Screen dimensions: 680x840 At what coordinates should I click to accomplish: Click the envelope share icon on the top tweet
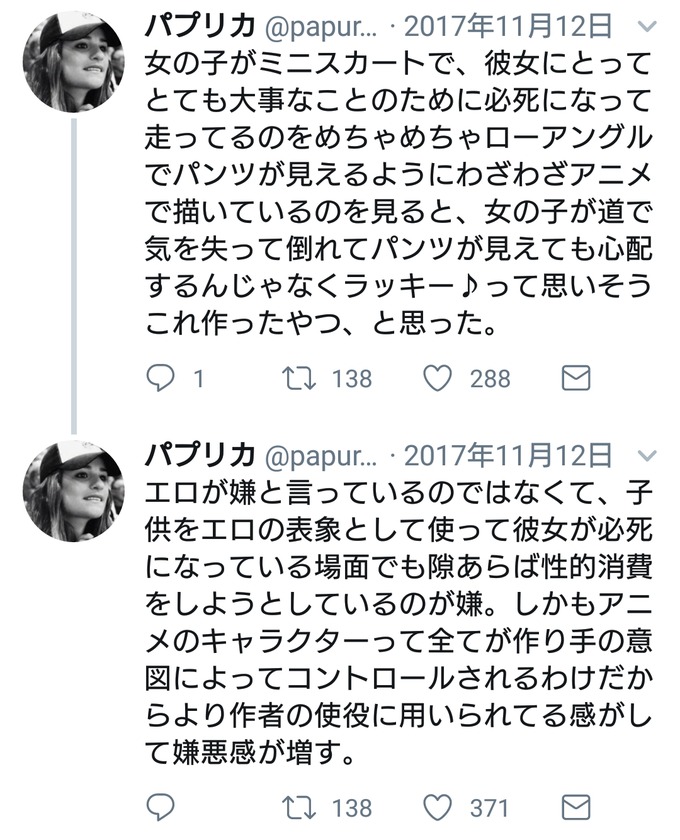click(x=575, y=378)
